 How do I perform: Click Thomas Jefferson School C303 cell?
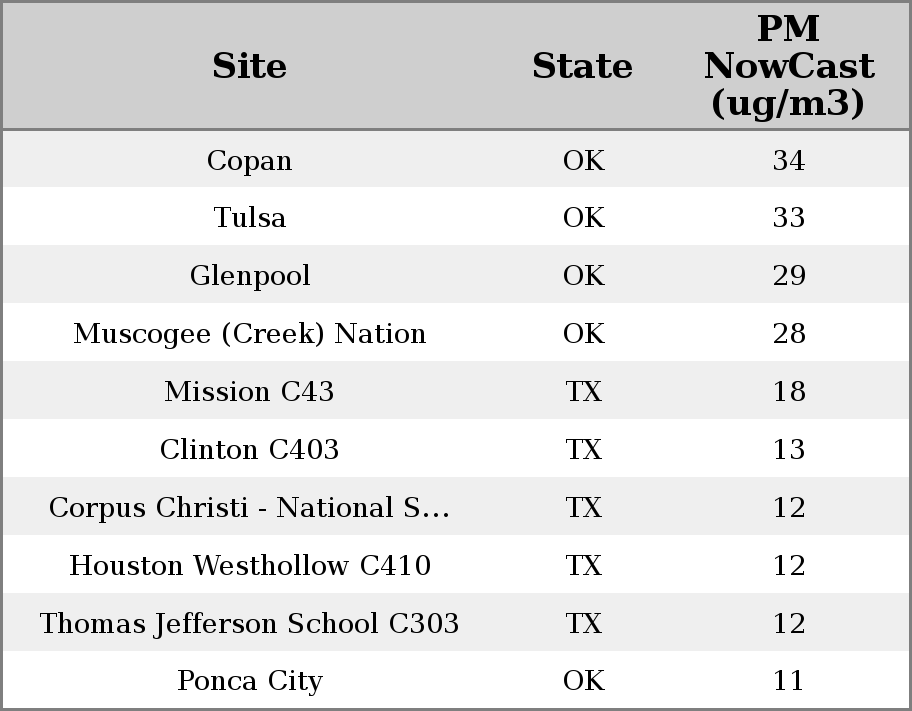pos(249,624)
